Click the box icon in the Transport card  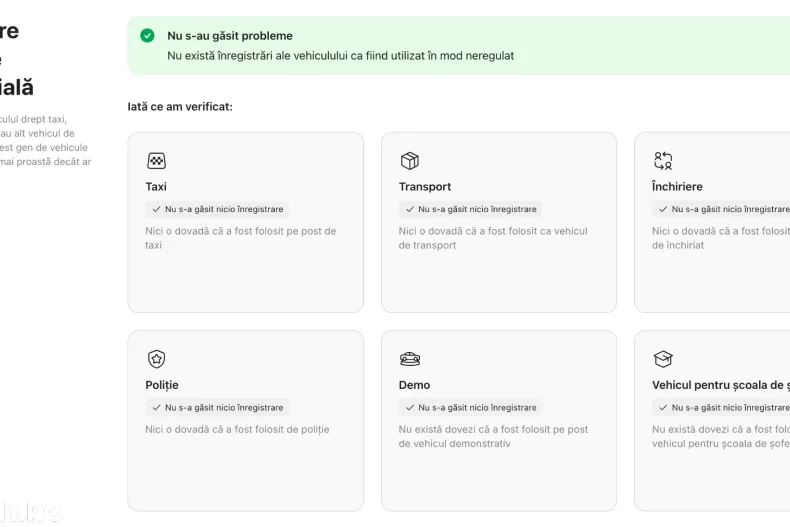pos(409,161)
